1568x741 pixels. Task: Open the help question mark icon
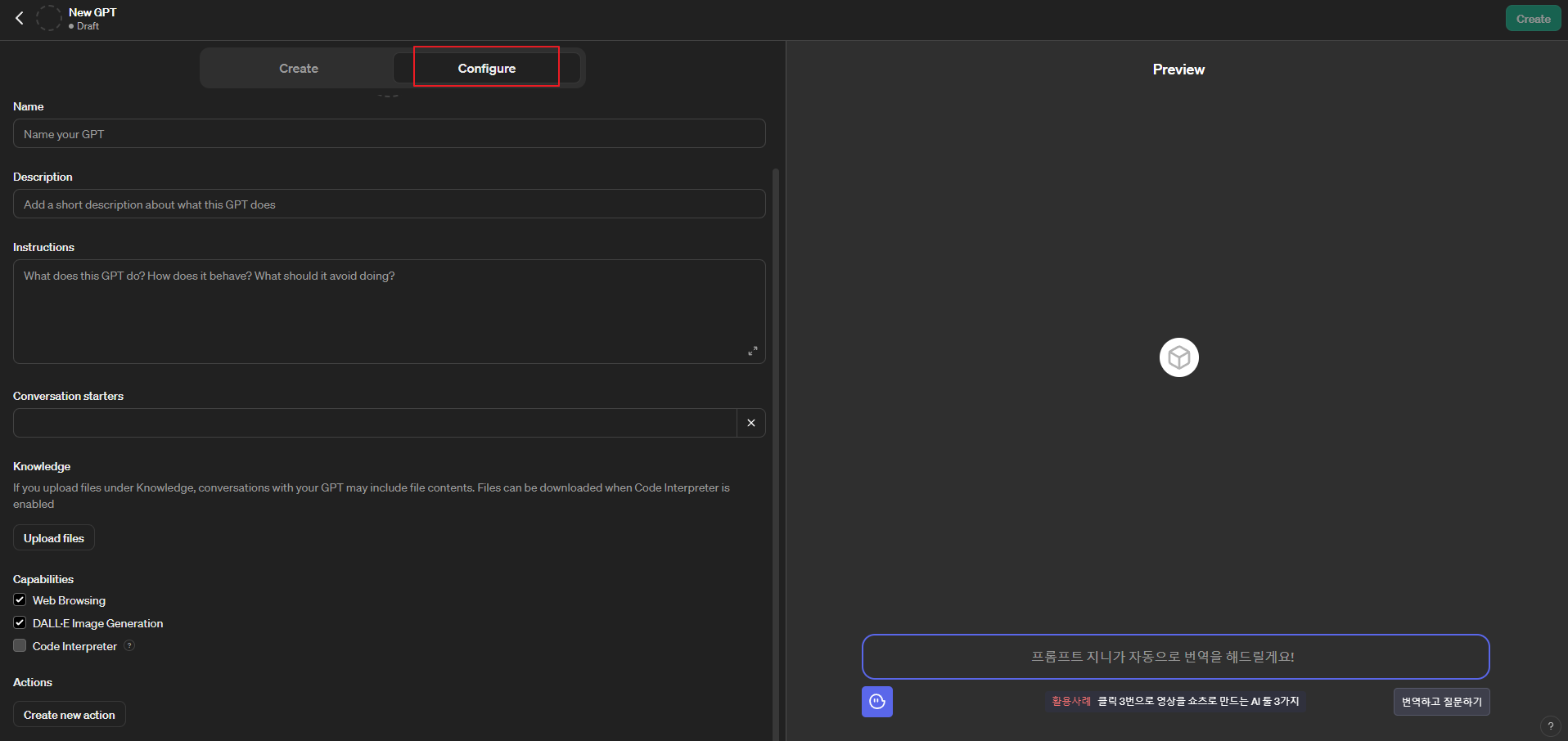point(1550,725)
